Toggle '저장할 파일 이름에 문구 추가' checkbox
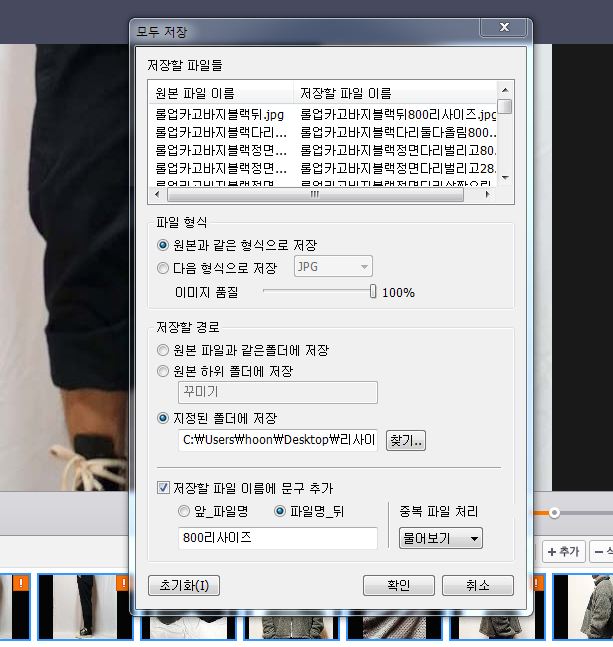Viewport: 613px width, 647px height. pos(163,488)
